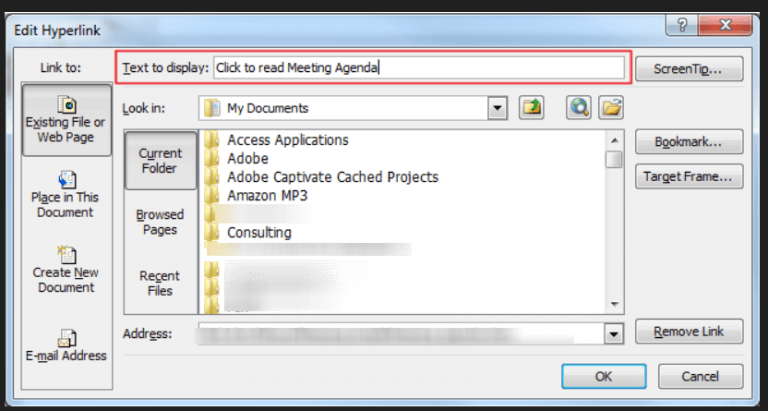Open the dialog Help question mark
768x411 pixels.
[x=682, y=25]
